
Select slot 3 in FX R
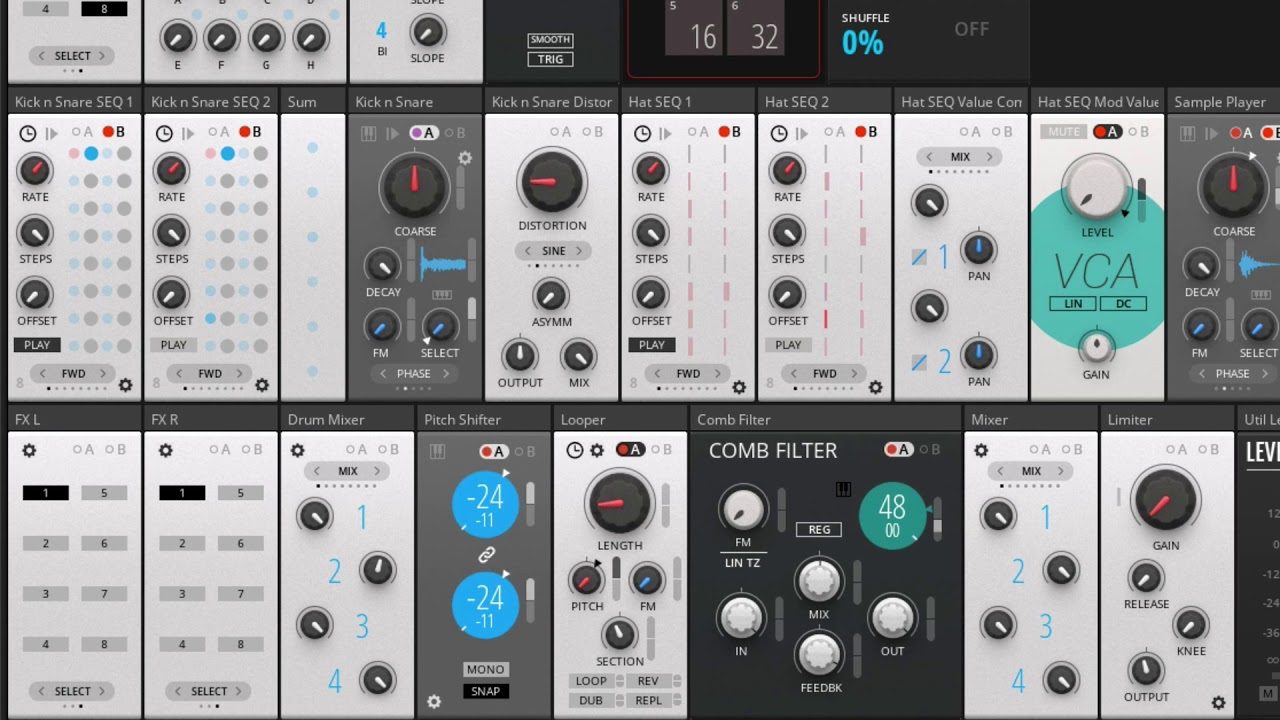182,594
